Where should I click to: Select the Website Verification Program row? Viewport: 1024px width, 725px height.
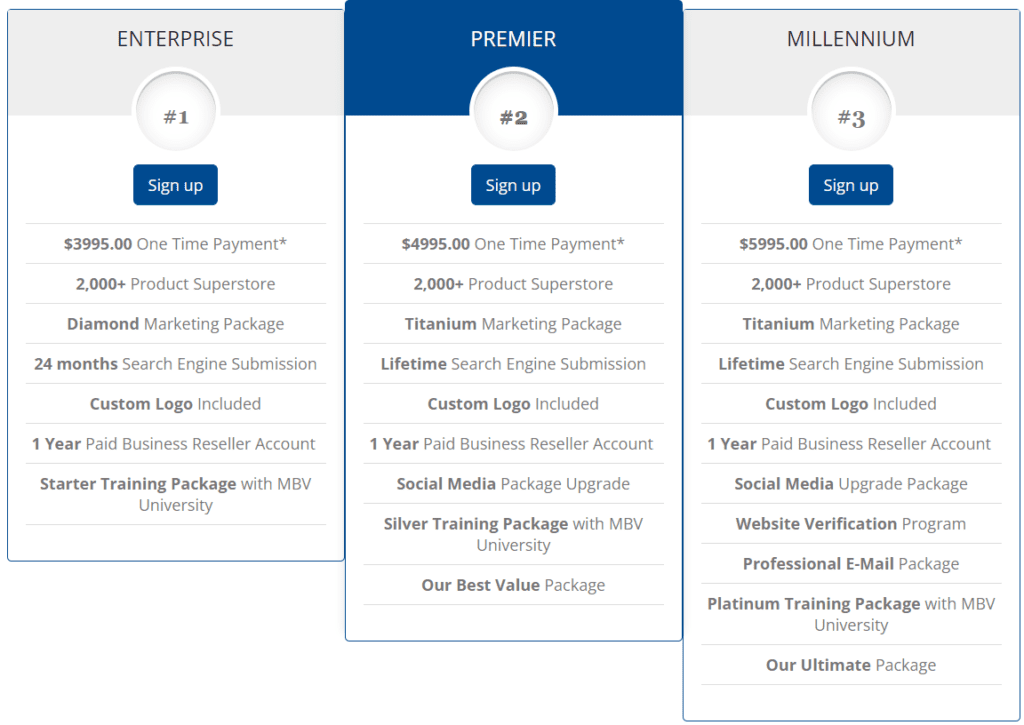pyautogui.click(x=851, y=524)
